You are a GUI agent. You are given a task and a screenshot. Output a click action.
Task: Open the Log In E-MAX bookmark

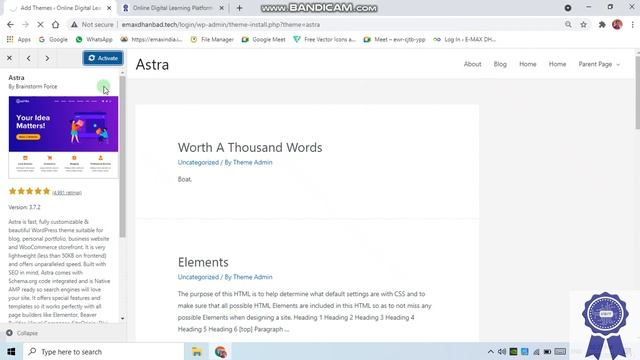[x=464, y=39]
